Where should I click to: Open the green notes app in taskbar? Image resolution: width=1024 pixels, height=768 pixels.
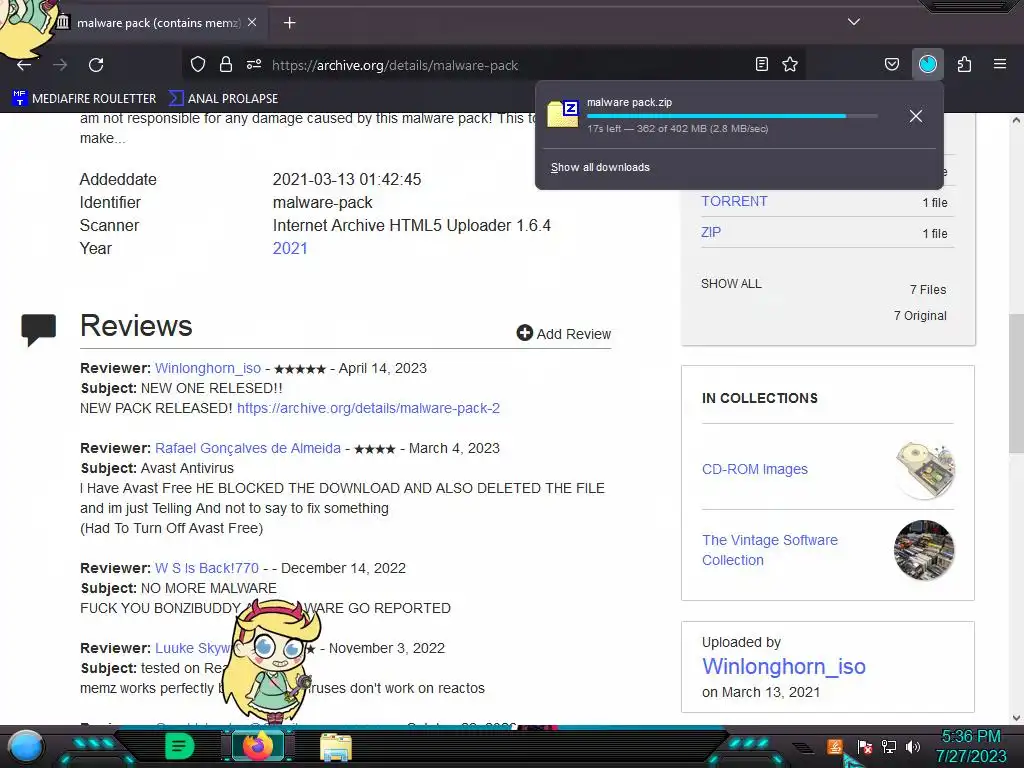pyautogui.click(x=179, y=746)
